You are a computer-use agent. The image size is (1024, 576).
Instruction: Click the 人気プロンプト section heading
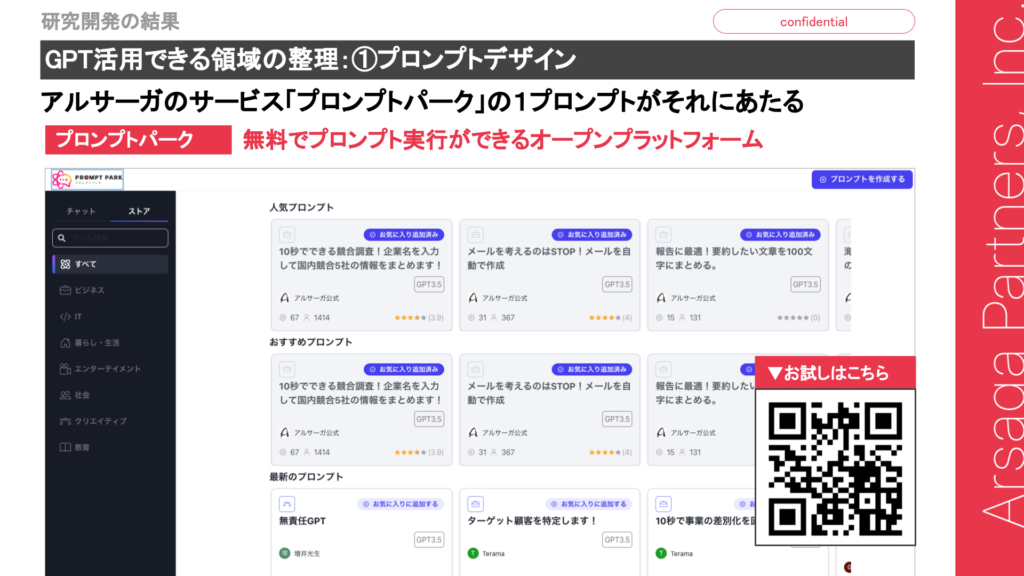click(302, 208)
